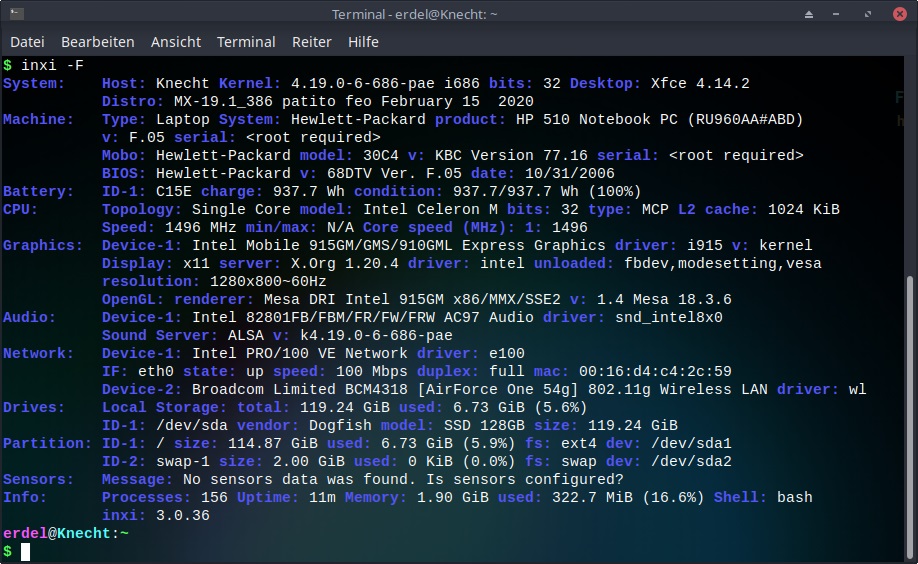Image resolution: width=918 pixels, height=564 pixels.
Task: Click the window title 'Terminal - erdel@Knecht: ~'
Action: (x=415, y=14)
